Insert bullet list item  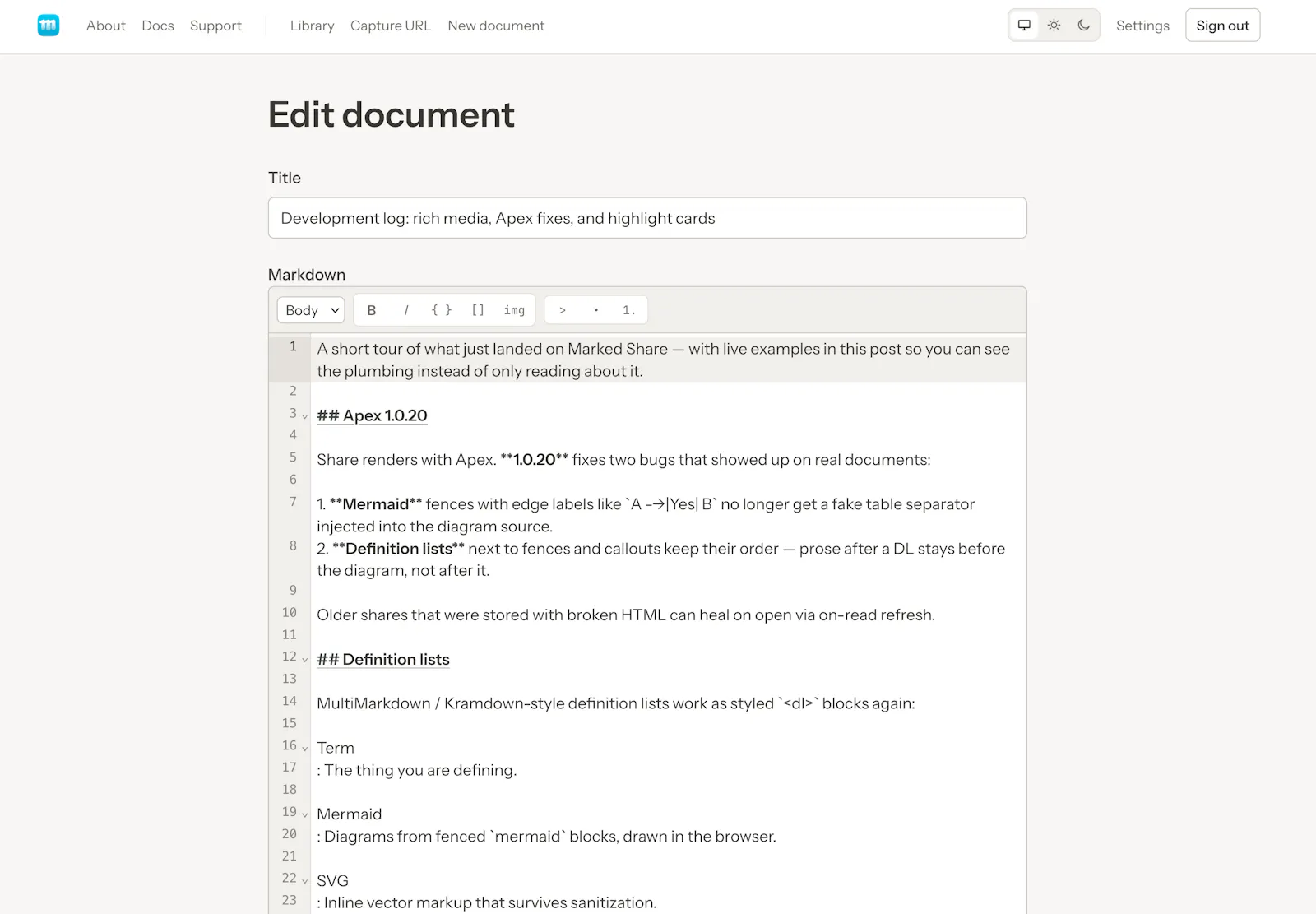coord(596,310)
